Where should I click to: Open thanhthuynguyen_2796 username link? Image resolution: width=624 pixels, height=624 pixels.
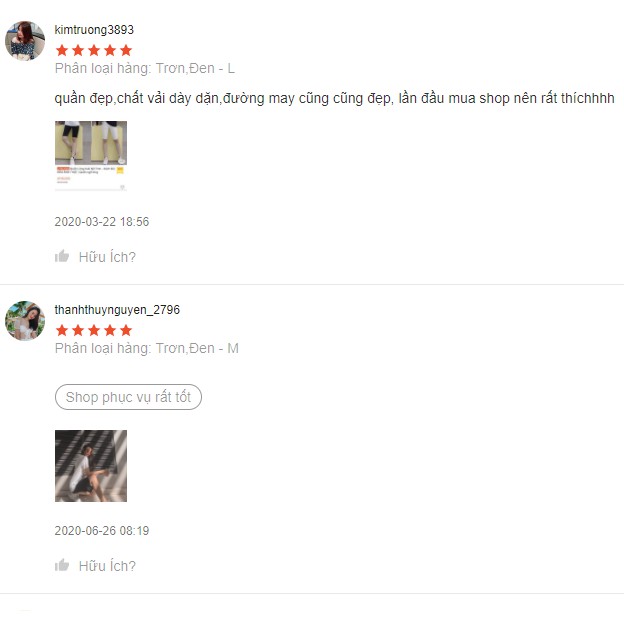[x=117, y=310]
